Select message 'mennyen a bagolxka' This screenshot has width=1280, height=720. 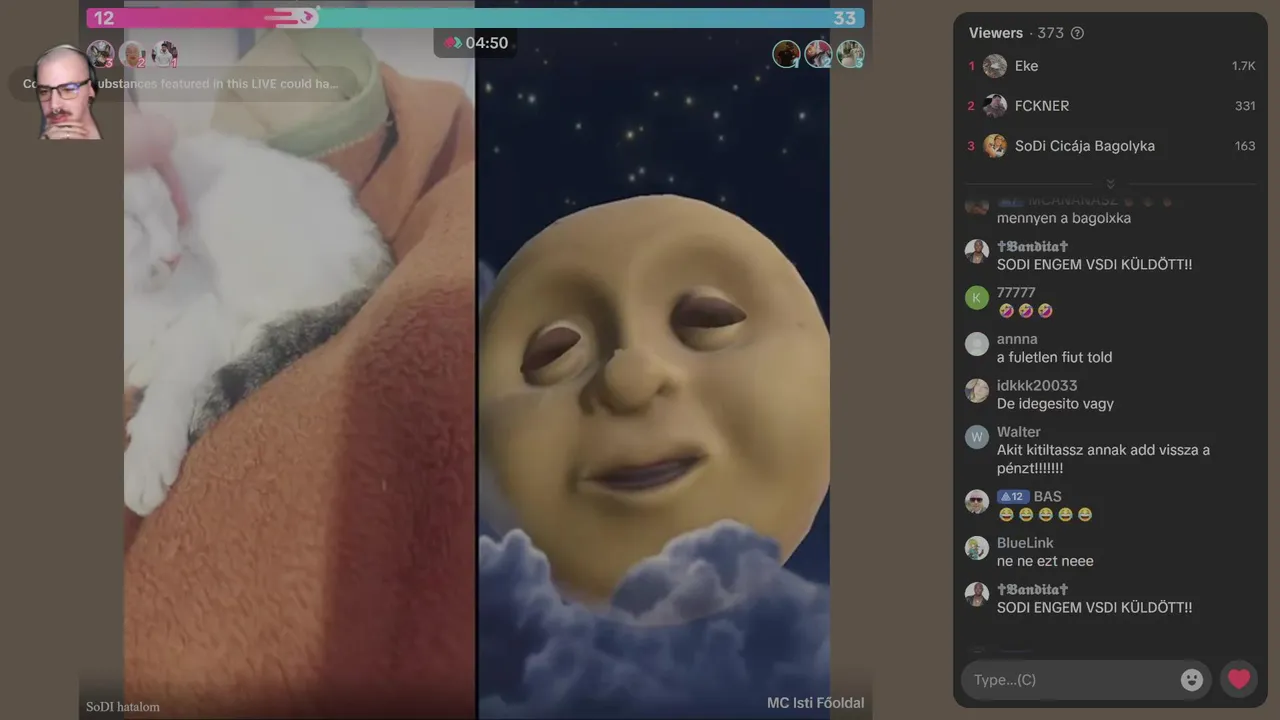1064,218
